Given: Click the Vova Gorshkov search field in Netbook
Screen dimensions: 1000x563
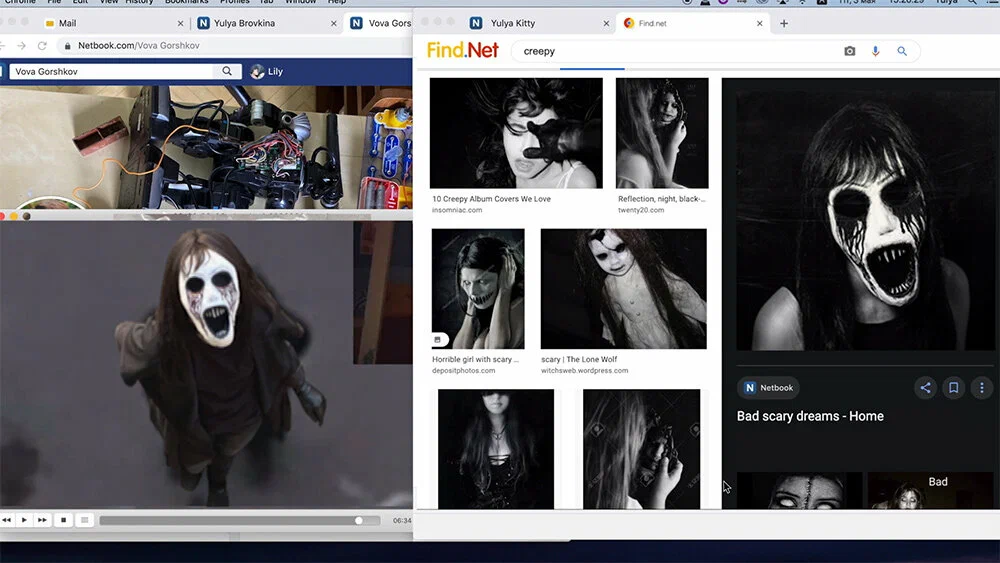Looking at the screenshot, I should pos(112,71).
